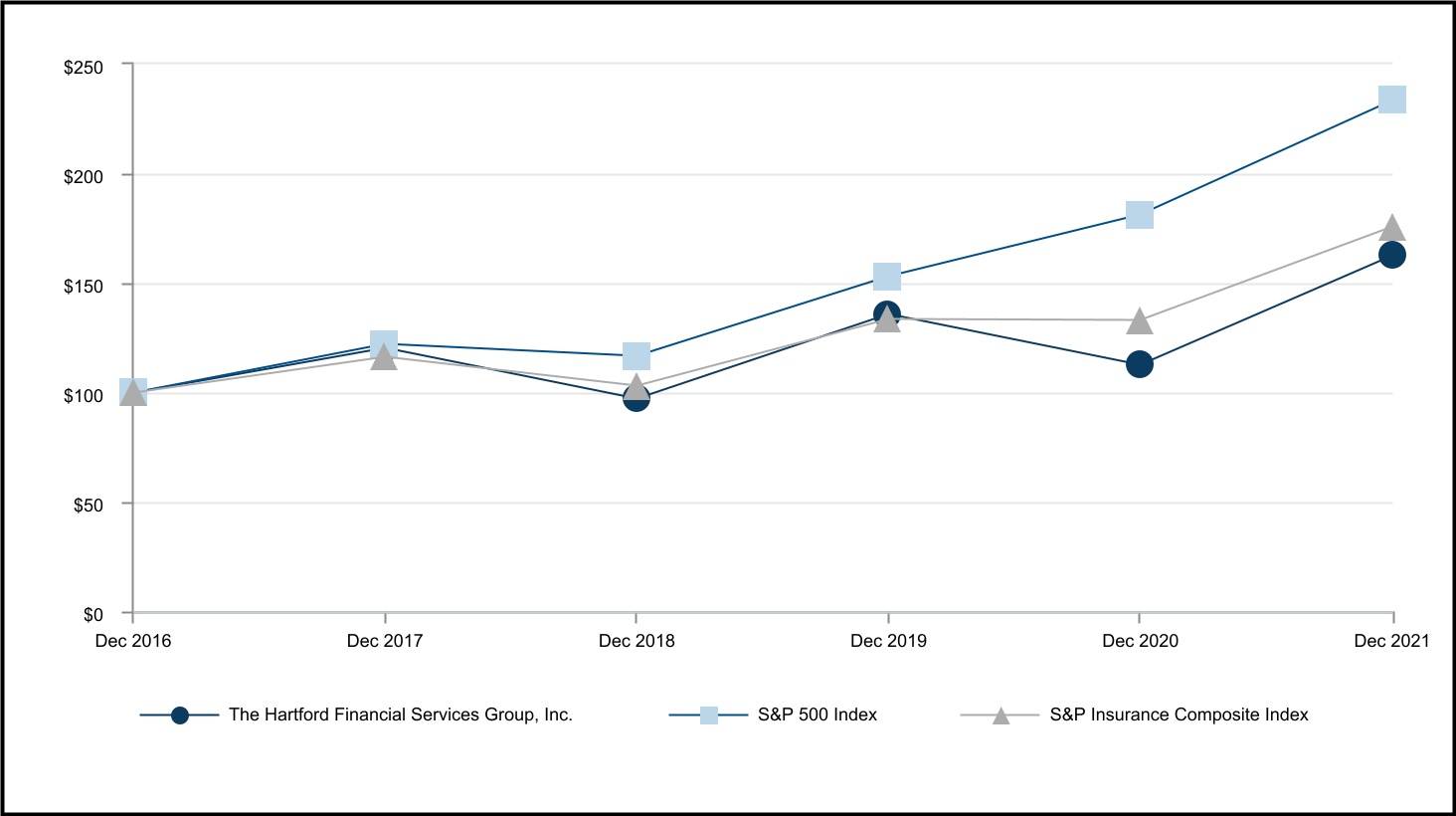Click the Hartford circle marker at Dec 2020
The height and width of the screenshot is (816, 1456).
tap(1140, 364)
